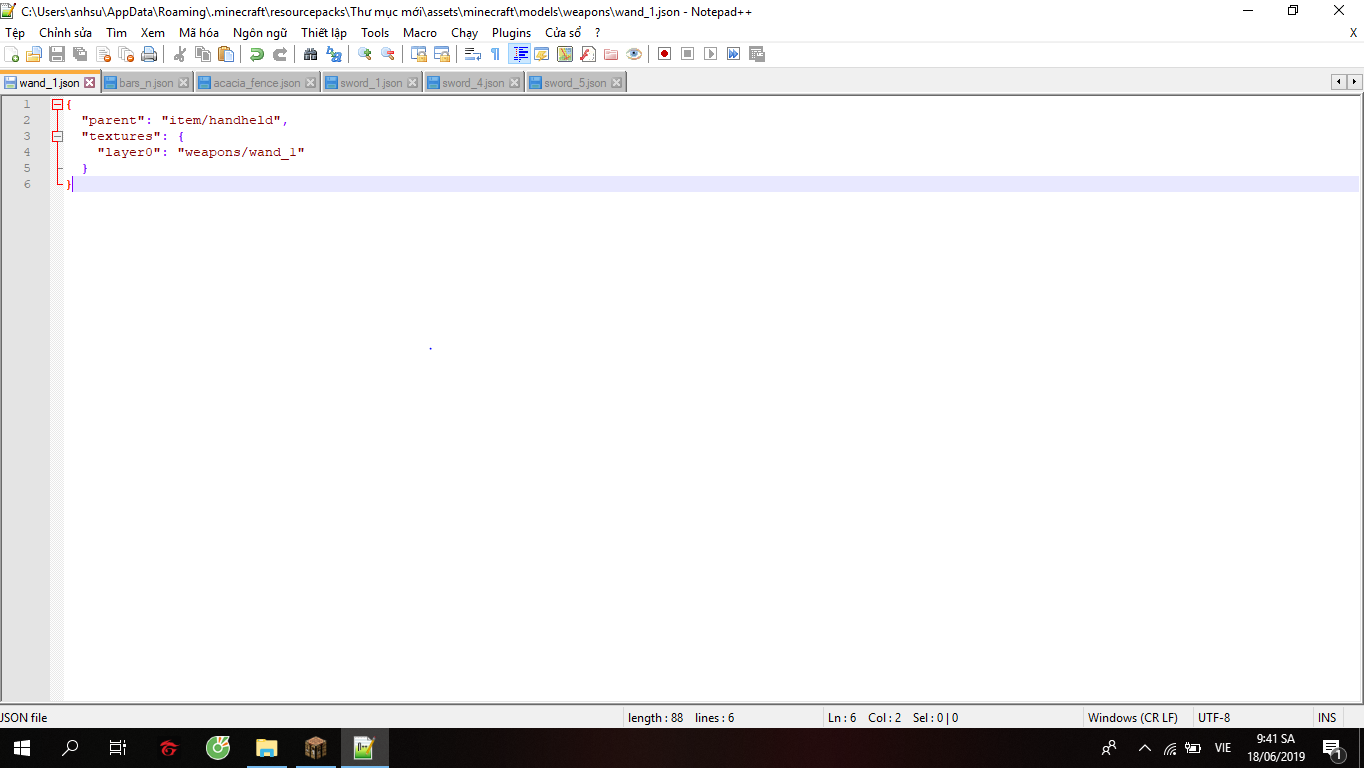Toggle word wrap in the toolbar
This screenshot has width=1364, height=768.
473,54
